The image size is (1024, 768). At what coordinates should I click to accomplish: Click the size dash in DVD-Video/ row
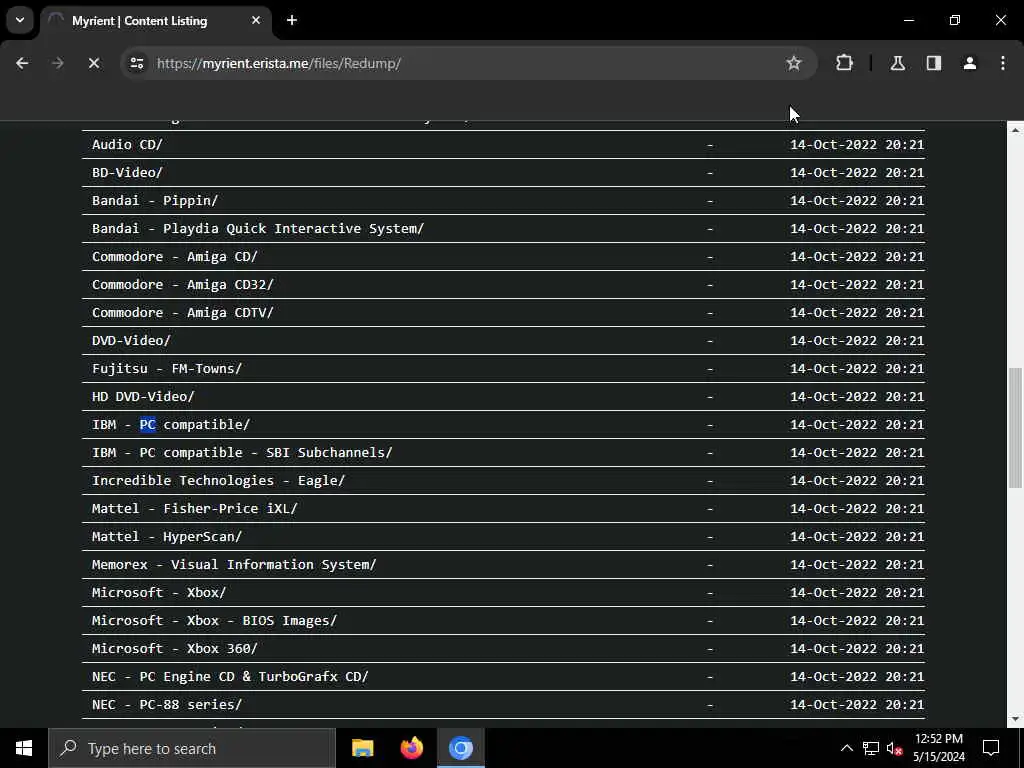(710, 341)
